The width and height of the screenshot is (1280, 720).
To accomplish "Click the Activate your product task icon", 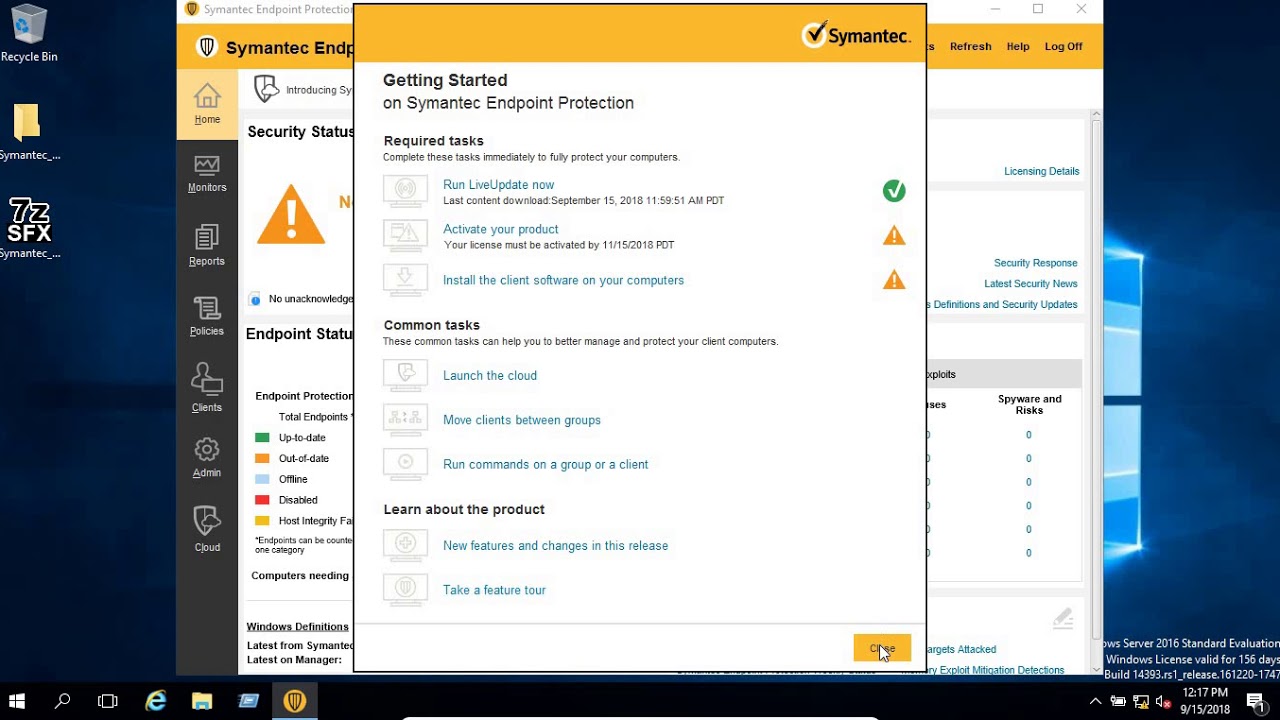I will point(405,235).
